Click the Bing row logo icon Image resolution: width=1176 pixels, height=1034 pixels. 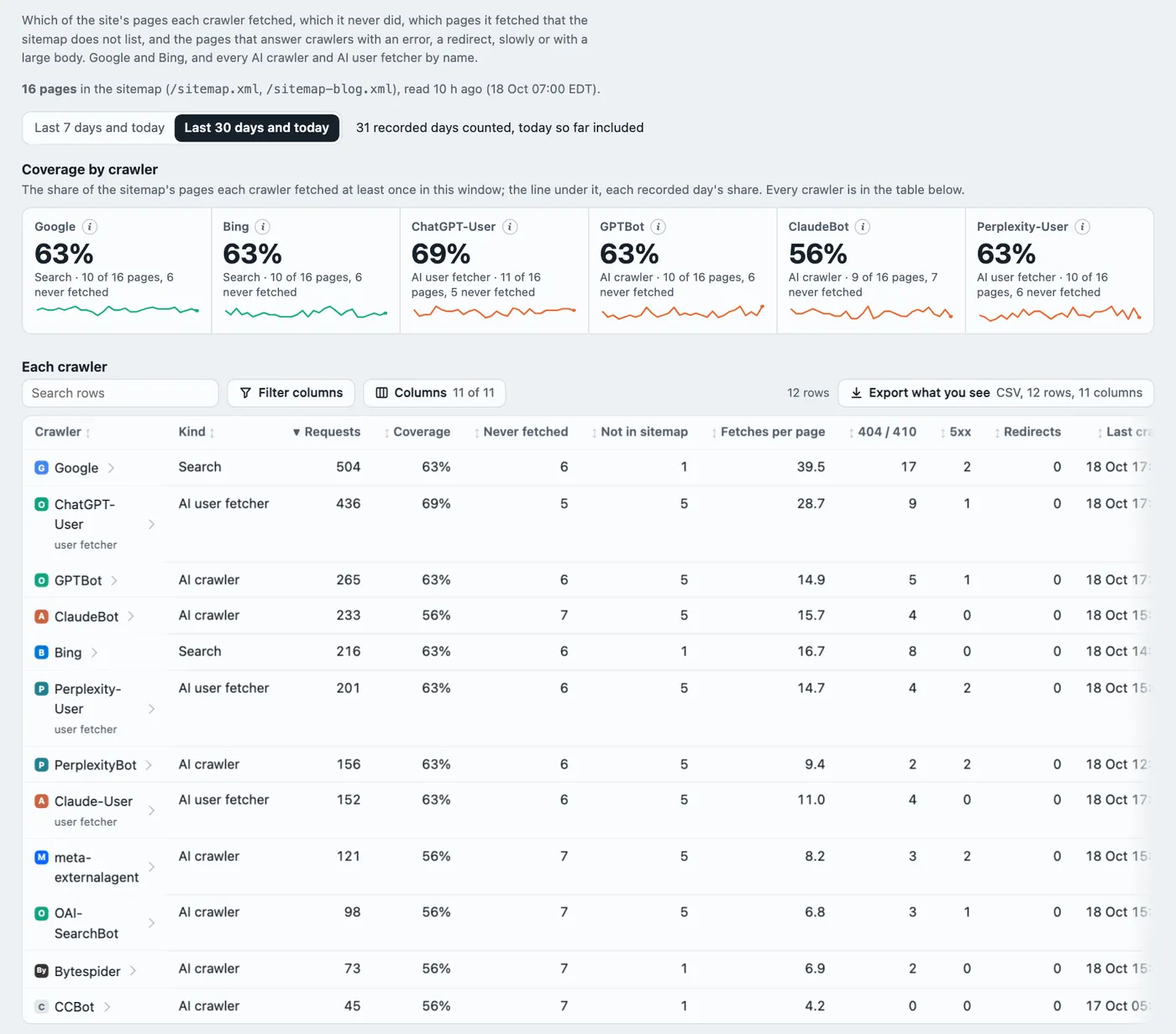coord(41,653)
